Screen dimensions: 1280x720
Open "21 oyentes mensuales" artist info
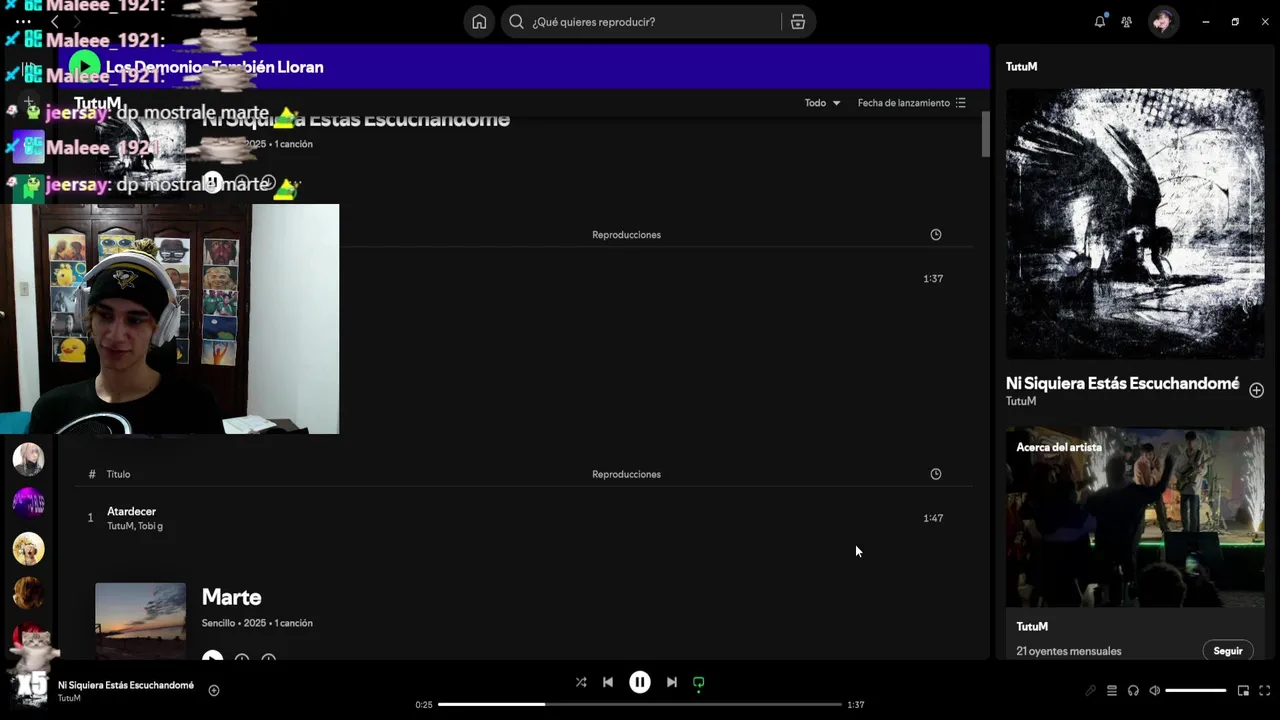[1068, 651]
